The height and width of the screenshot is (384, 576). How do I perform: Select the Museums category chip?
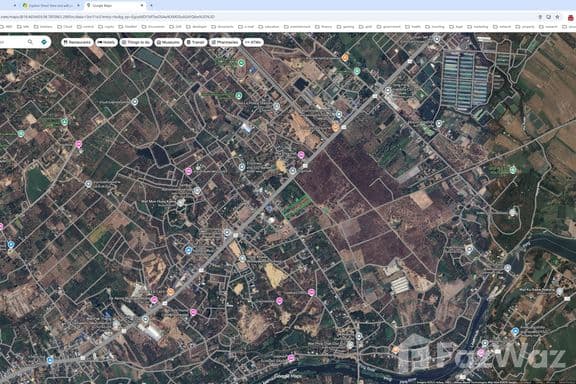pos(168,42)
